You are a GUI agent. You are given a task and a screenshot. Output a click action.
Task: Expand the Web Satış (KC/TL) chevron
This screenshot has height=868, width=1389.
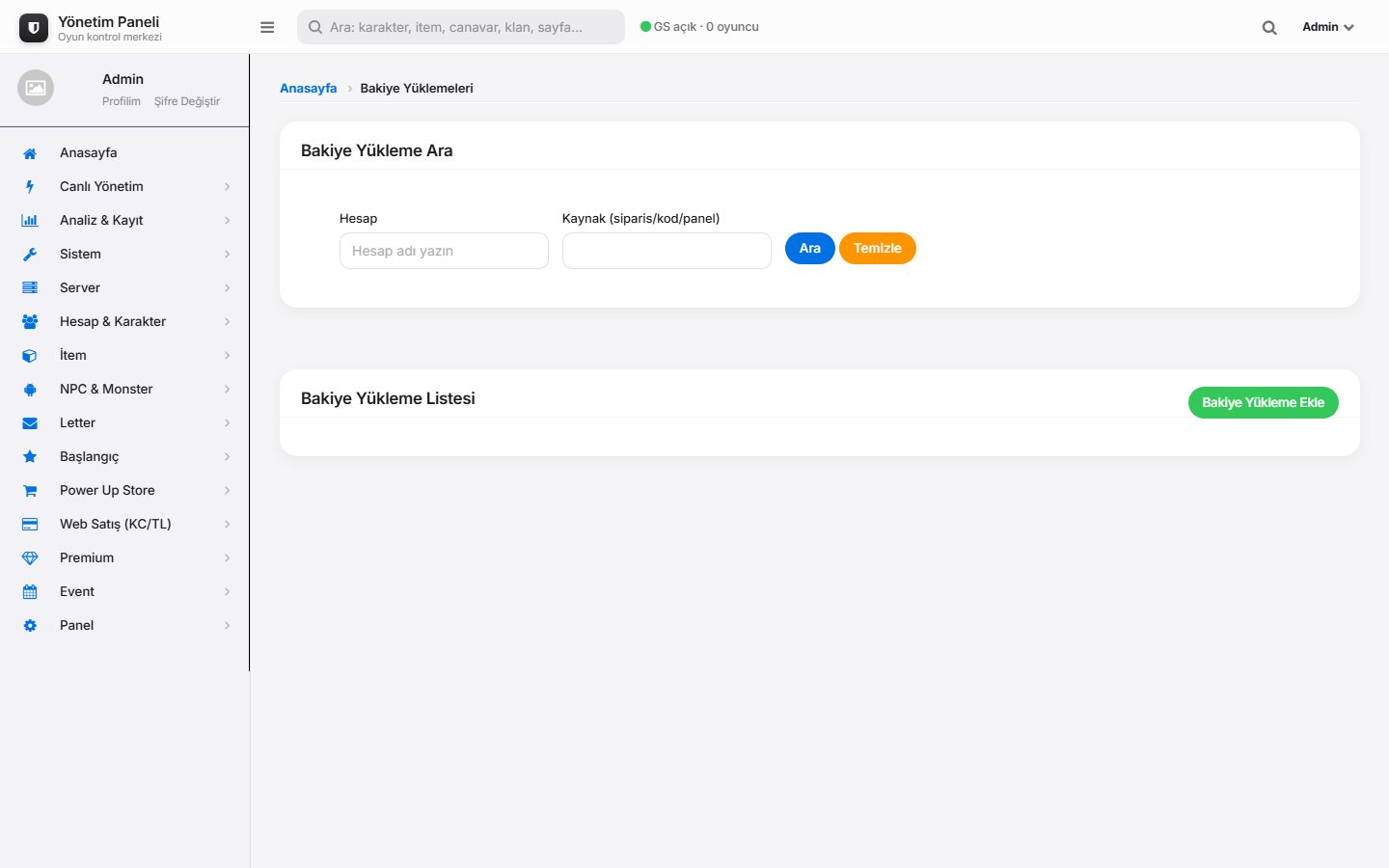(228, 525)
